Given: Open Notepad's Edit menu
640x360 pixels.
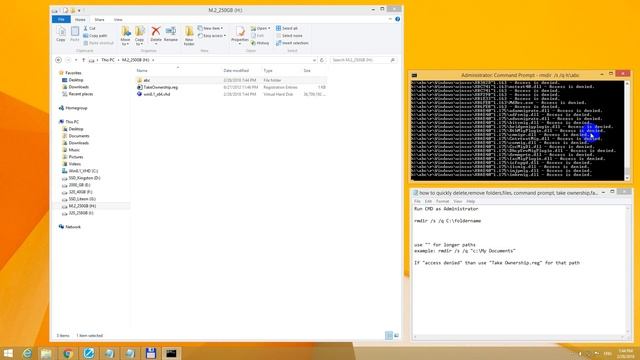Looking at the screenshot, I should coord(428,201).
